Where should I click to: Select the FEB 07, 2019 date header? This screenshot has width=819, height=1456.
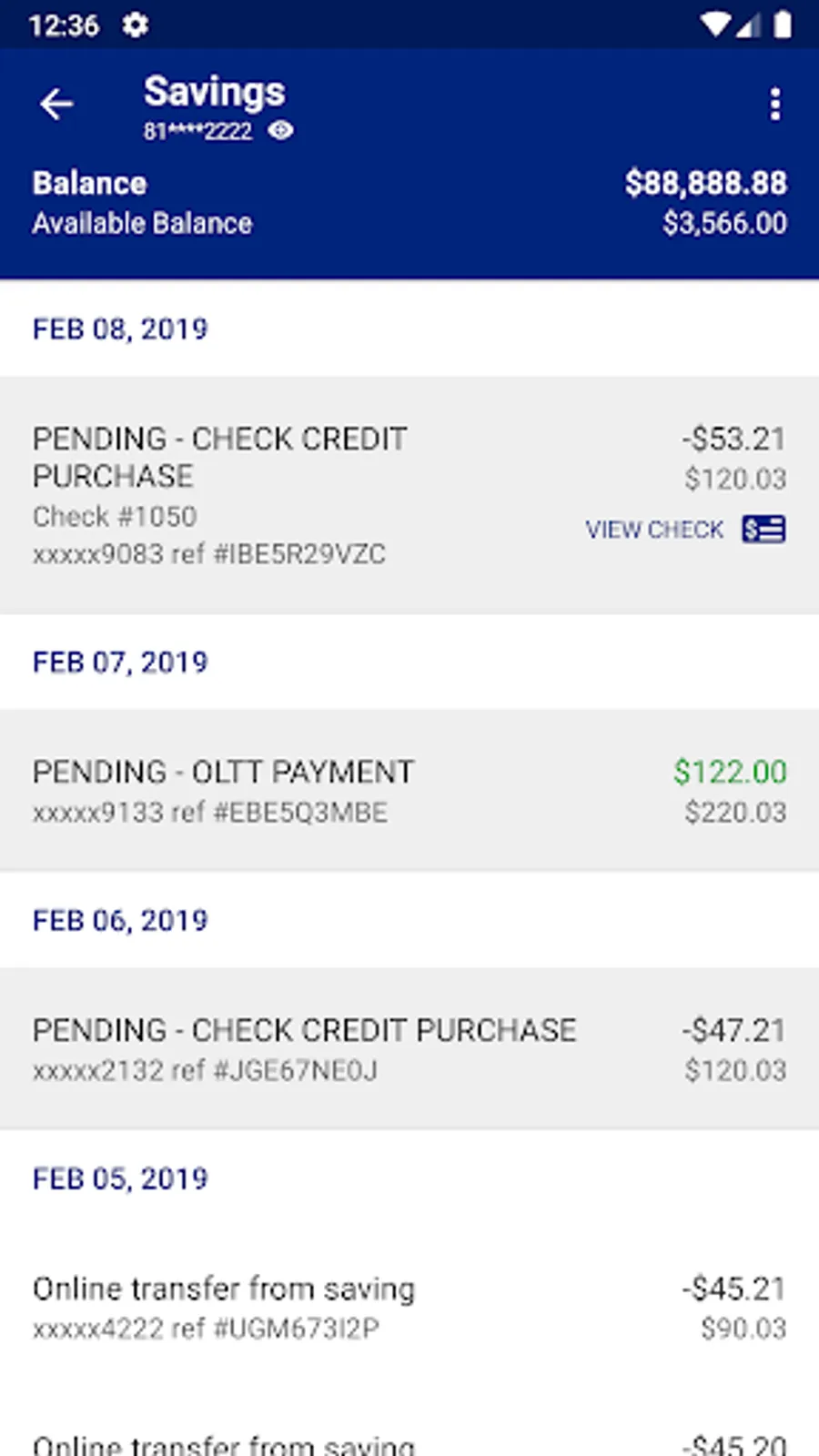120,662
